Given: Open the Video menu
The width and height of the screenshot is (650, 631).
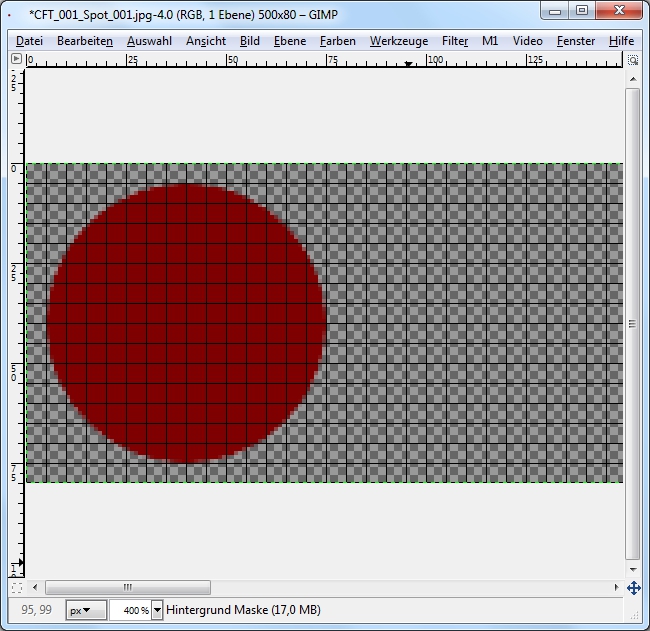Looking at the screenshot, I should coord(527,41).
